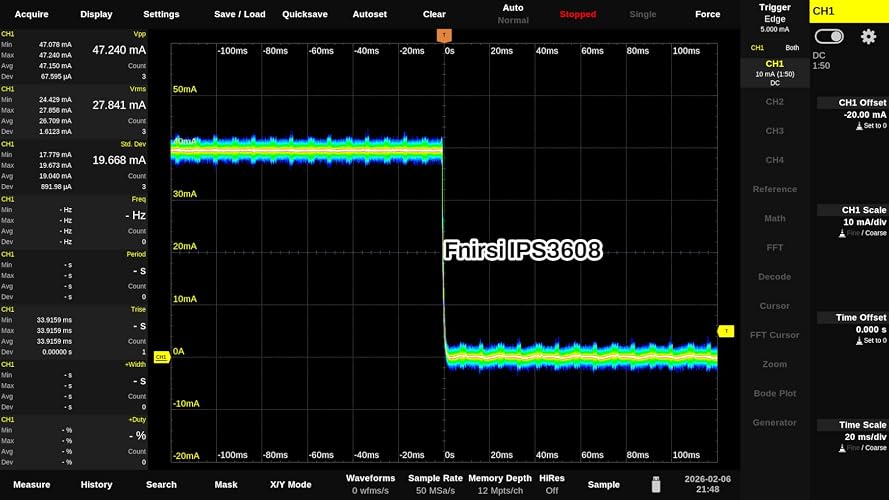Click the Waveforms 0 wfms/s readout

370,485
